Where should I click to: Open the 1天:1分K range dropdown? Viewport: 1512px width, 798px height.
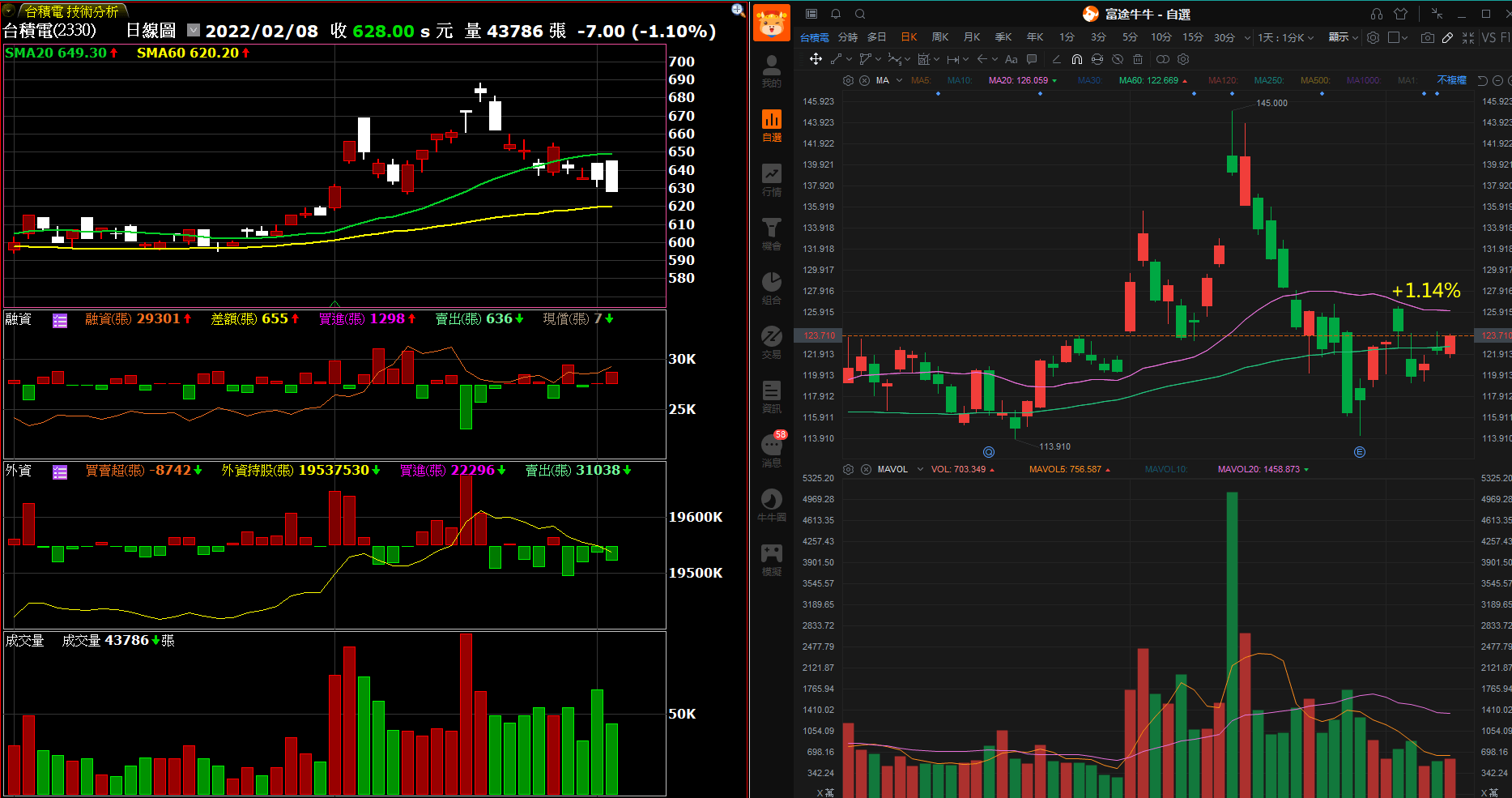coord(1285,37)
